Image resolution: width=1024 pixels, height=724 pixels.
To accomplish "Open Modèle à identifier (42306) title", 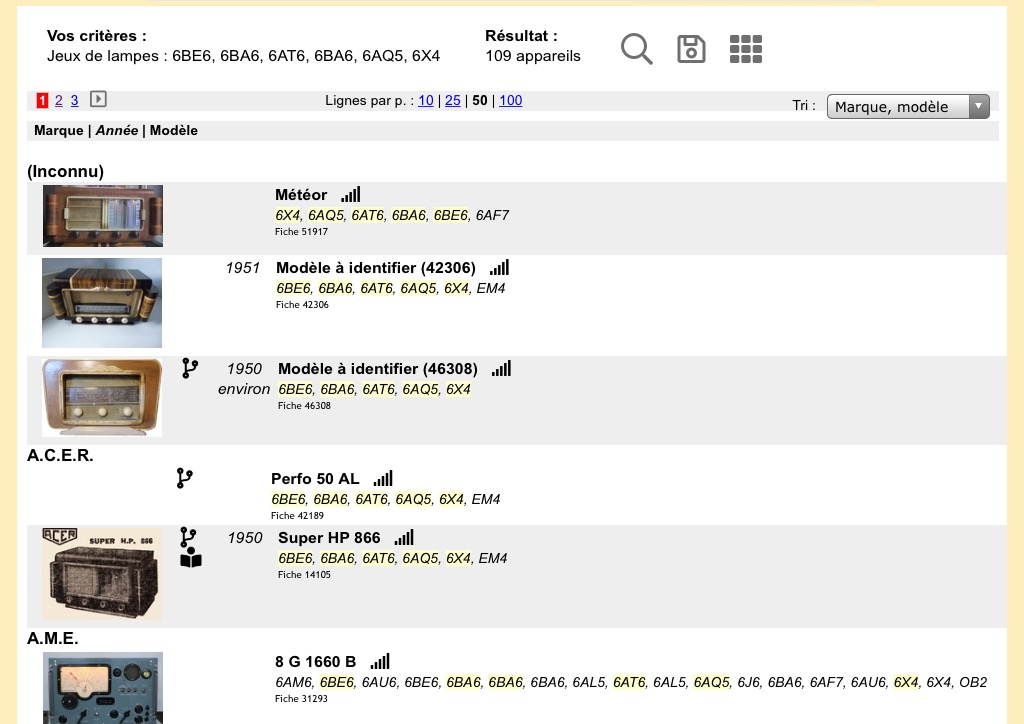I will click(376, 268).
